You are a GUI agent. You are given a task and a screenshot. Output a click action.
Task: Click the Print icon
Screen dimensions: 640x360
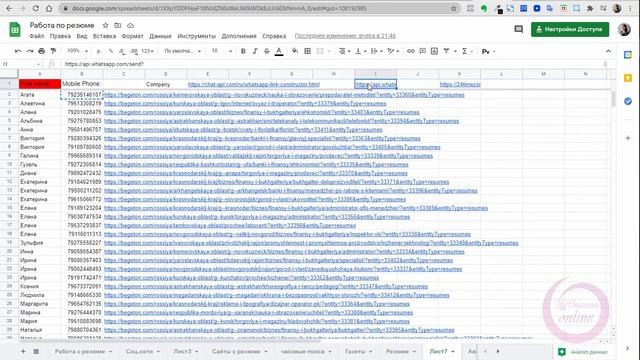[x=42, y=51]
